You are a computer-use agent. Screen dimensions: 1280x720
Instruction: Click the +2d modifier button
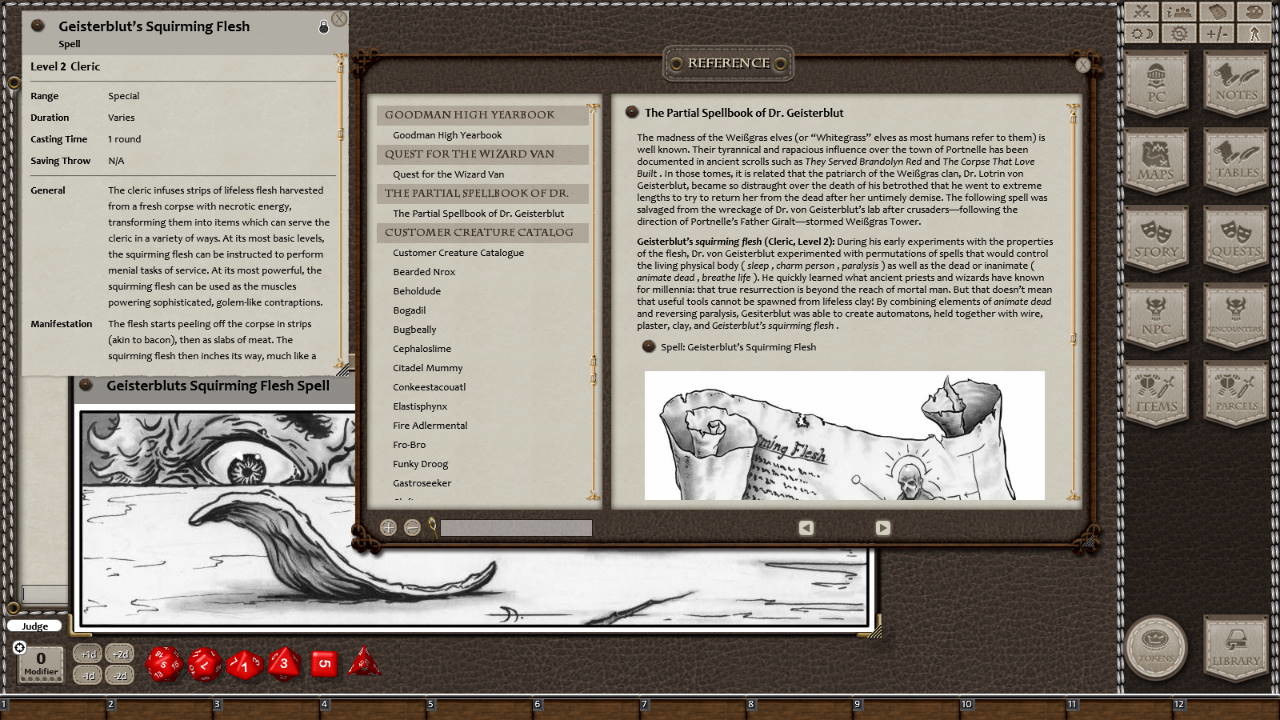point(118,653)
